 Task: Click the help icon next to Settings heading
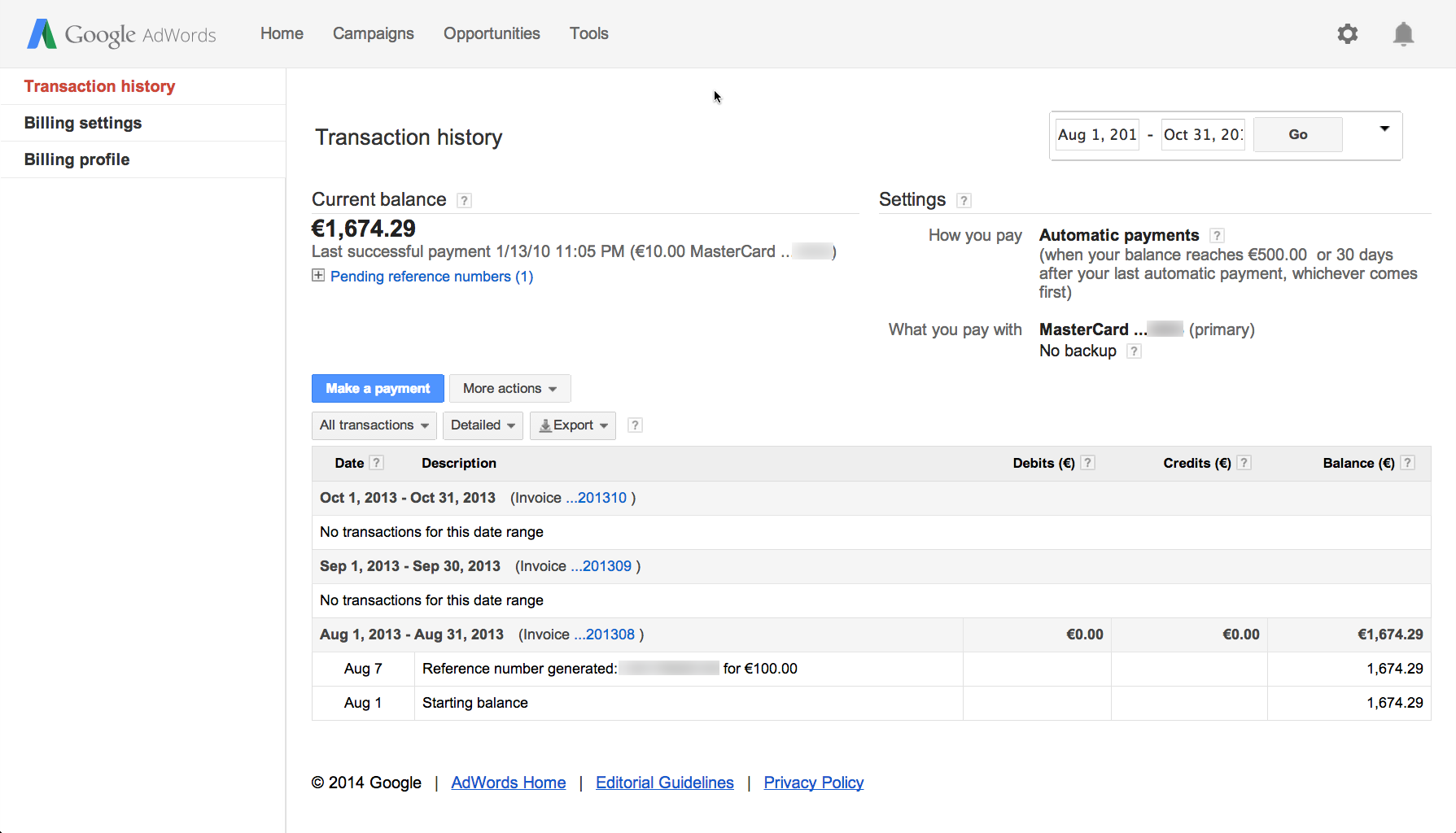coord(964,200)
